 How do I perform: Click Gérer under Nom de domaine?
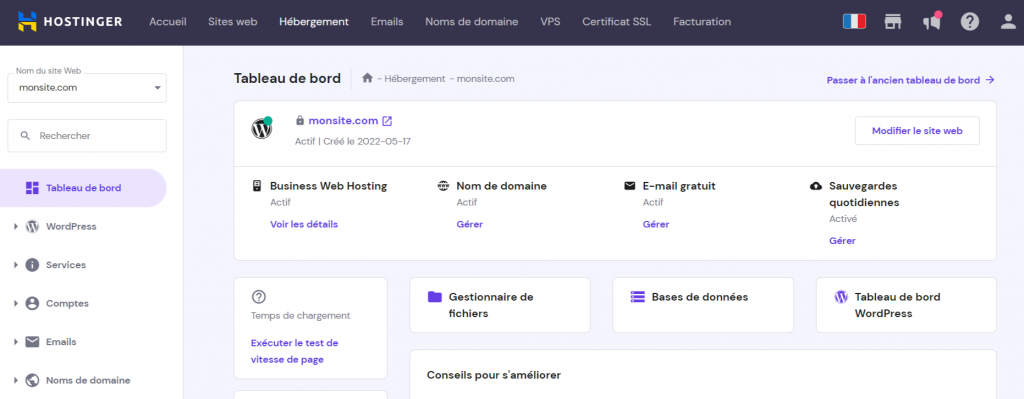(x=470, y=224)
